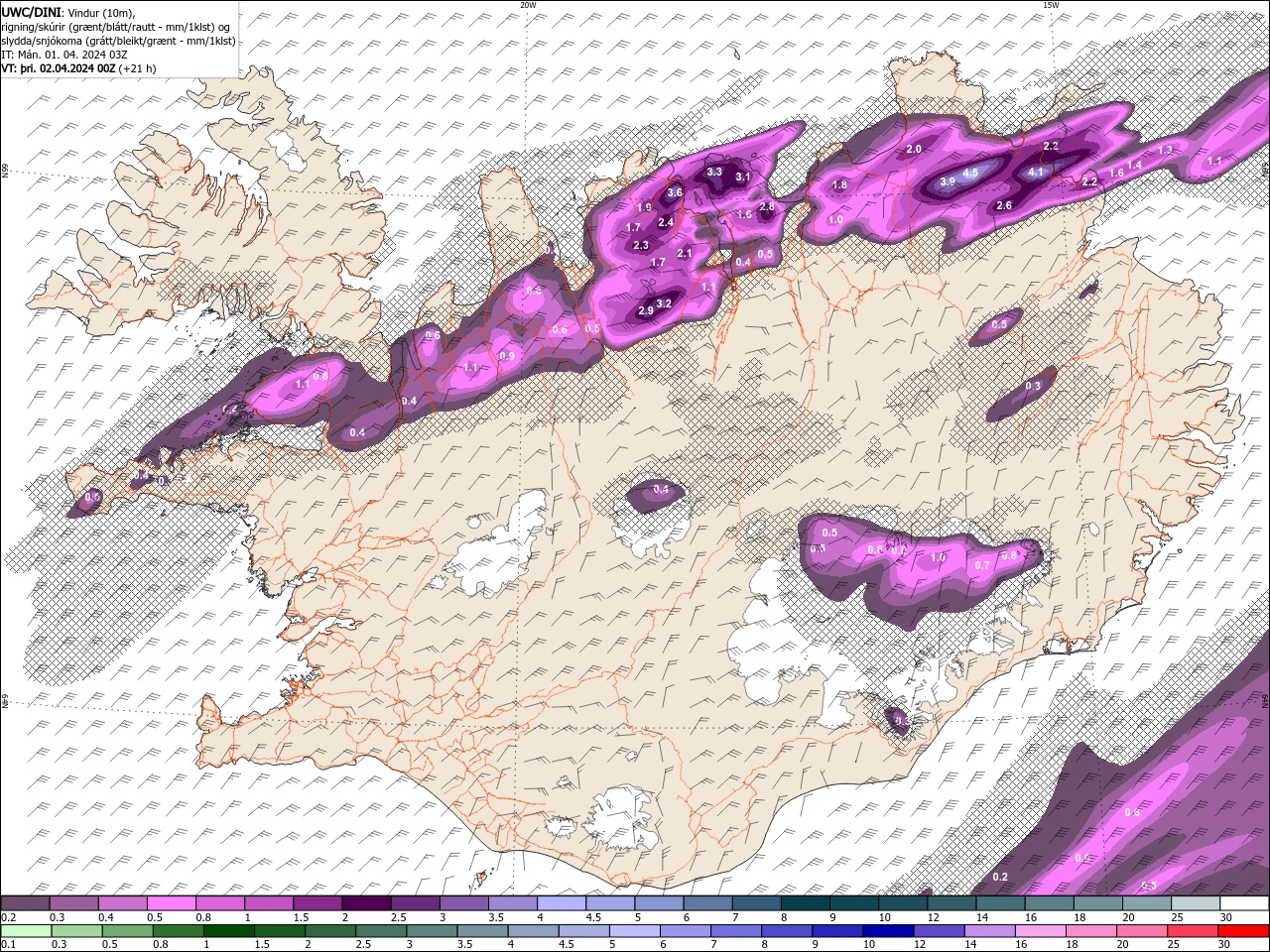Click the light grey 25–30 upper legend swatch

click(1195, 903)
